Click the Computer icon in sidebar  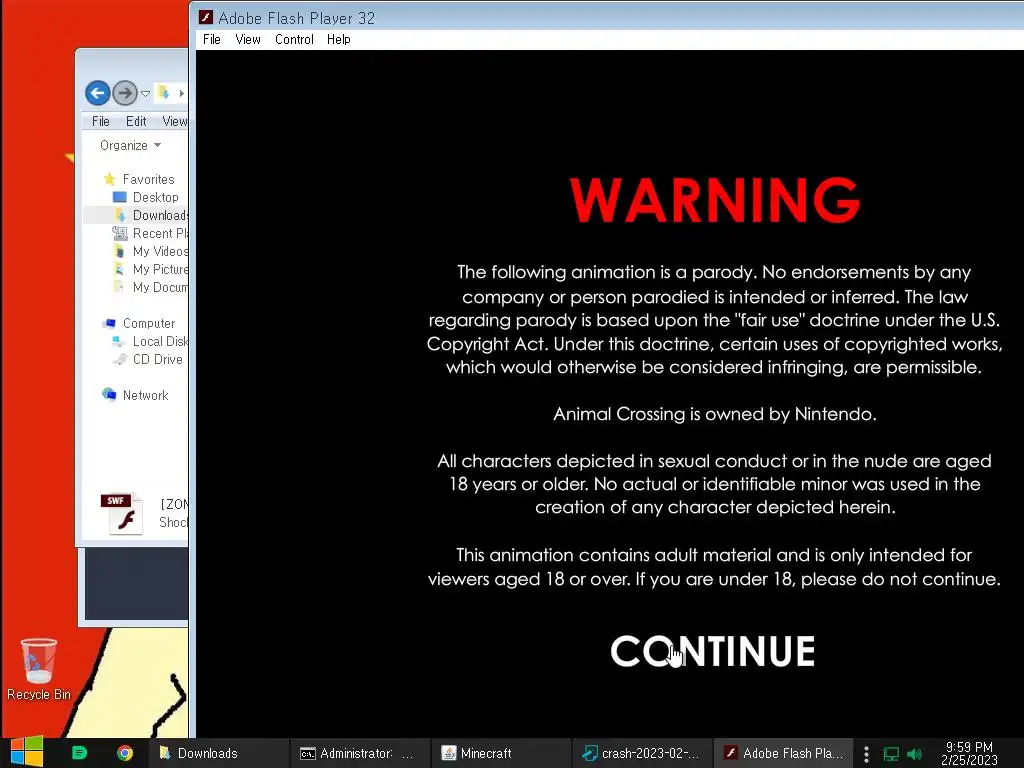point(109,323)
